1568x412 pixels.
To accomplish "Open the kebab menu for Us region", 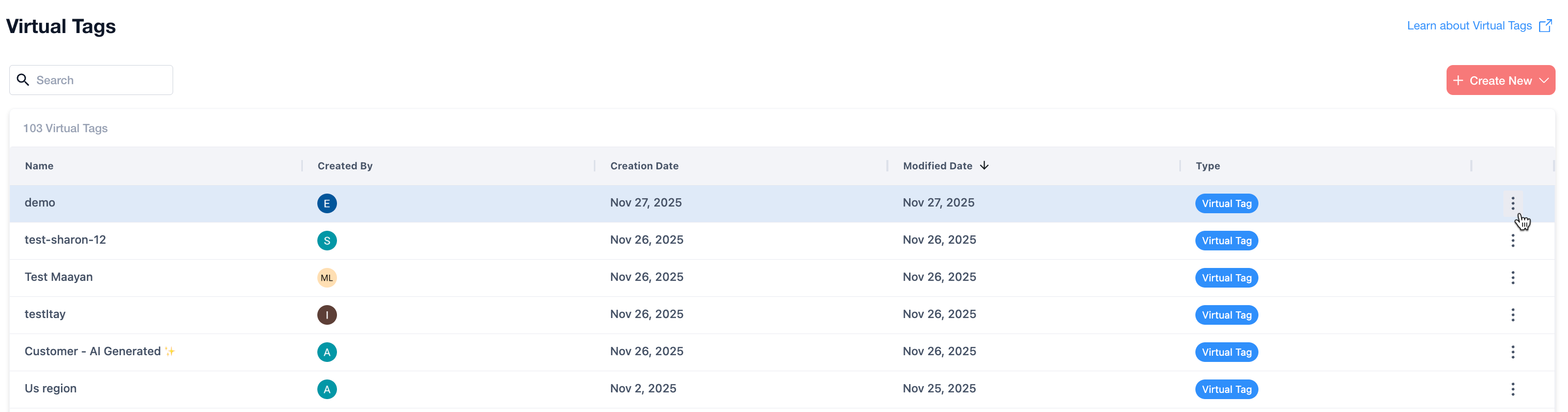I will click(1512, 389).
